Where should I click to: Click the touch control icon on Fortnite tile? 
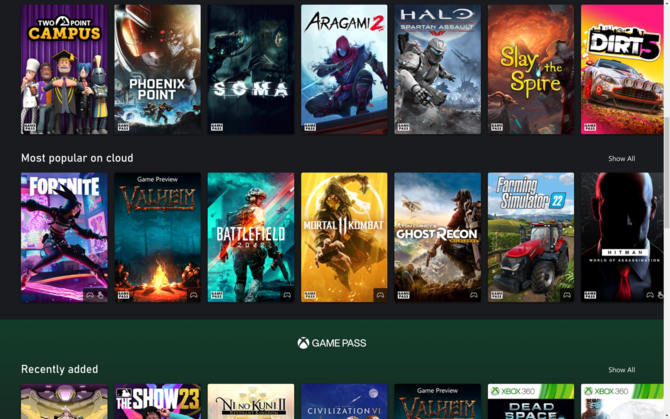pyautogui.click(x=100, y=295)
